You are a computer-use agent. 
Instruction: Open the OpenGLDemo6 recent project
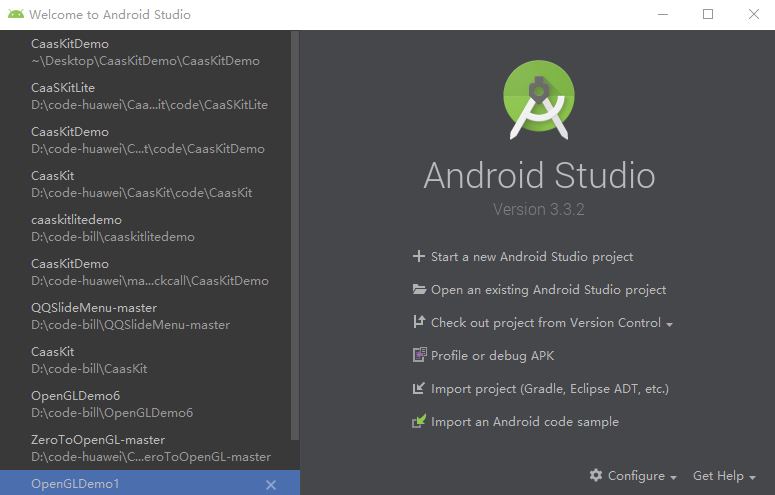pyautogui.click(x=145, y=404)
